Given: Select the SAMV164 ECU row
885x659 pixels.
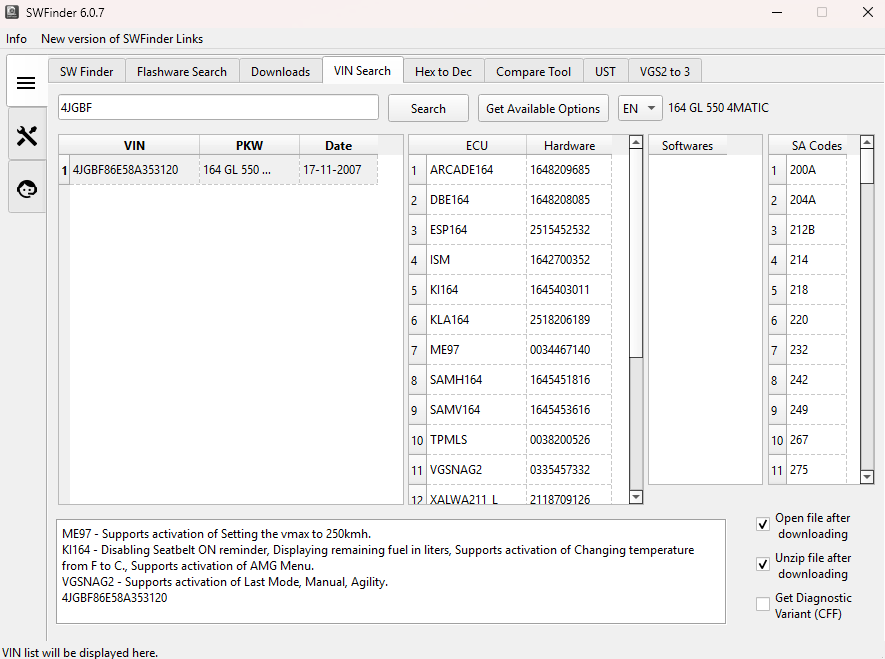Looking at the screenshot, I should coord(477,409).
